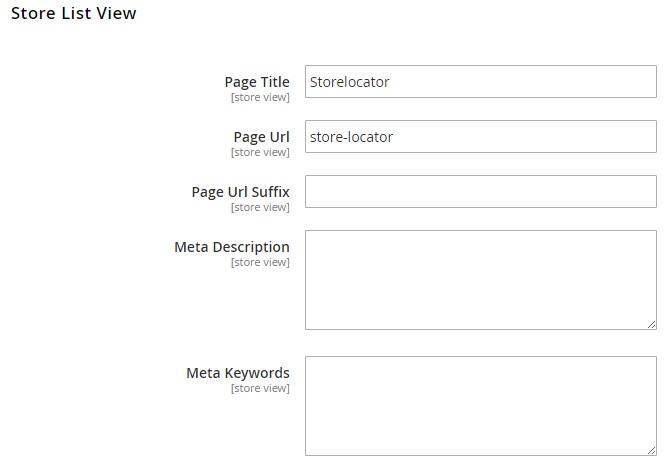
Task: Click the Meta Description label
Action: click(x=232, y=247)
